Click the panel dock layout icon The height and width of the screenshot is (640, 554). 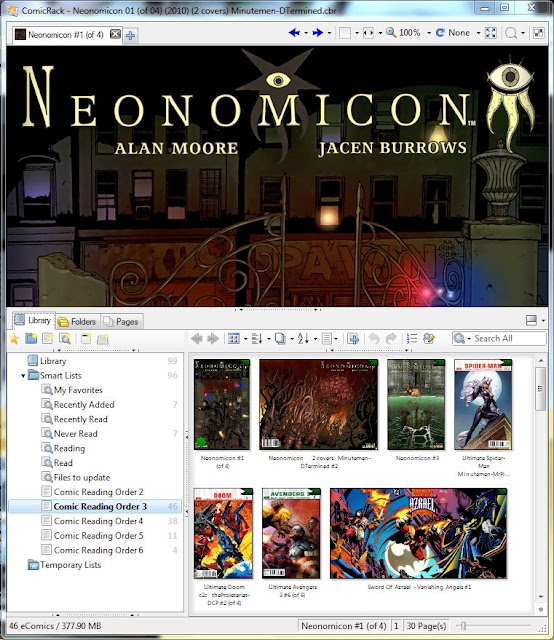(532, 320)
